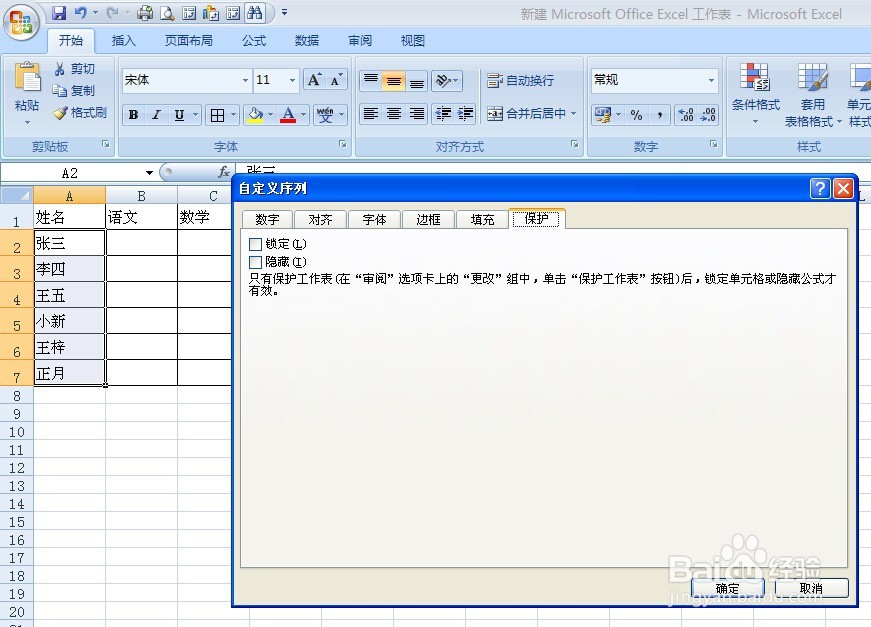Enable the 锁定 (Lock) checkbox
The image size is (871, 627).
256,243
